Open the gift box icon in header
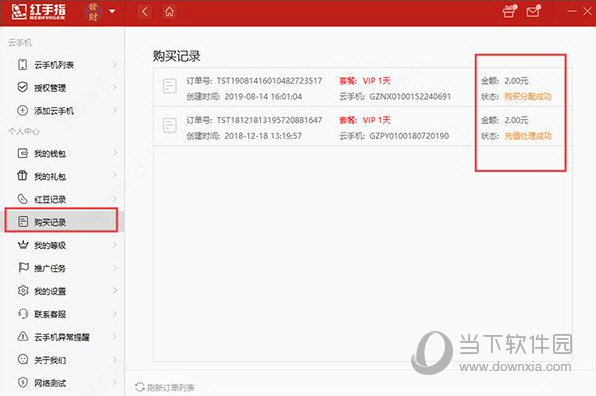This screenshot has width=596, height=396. pyautogui.click(x=509, y=11)
